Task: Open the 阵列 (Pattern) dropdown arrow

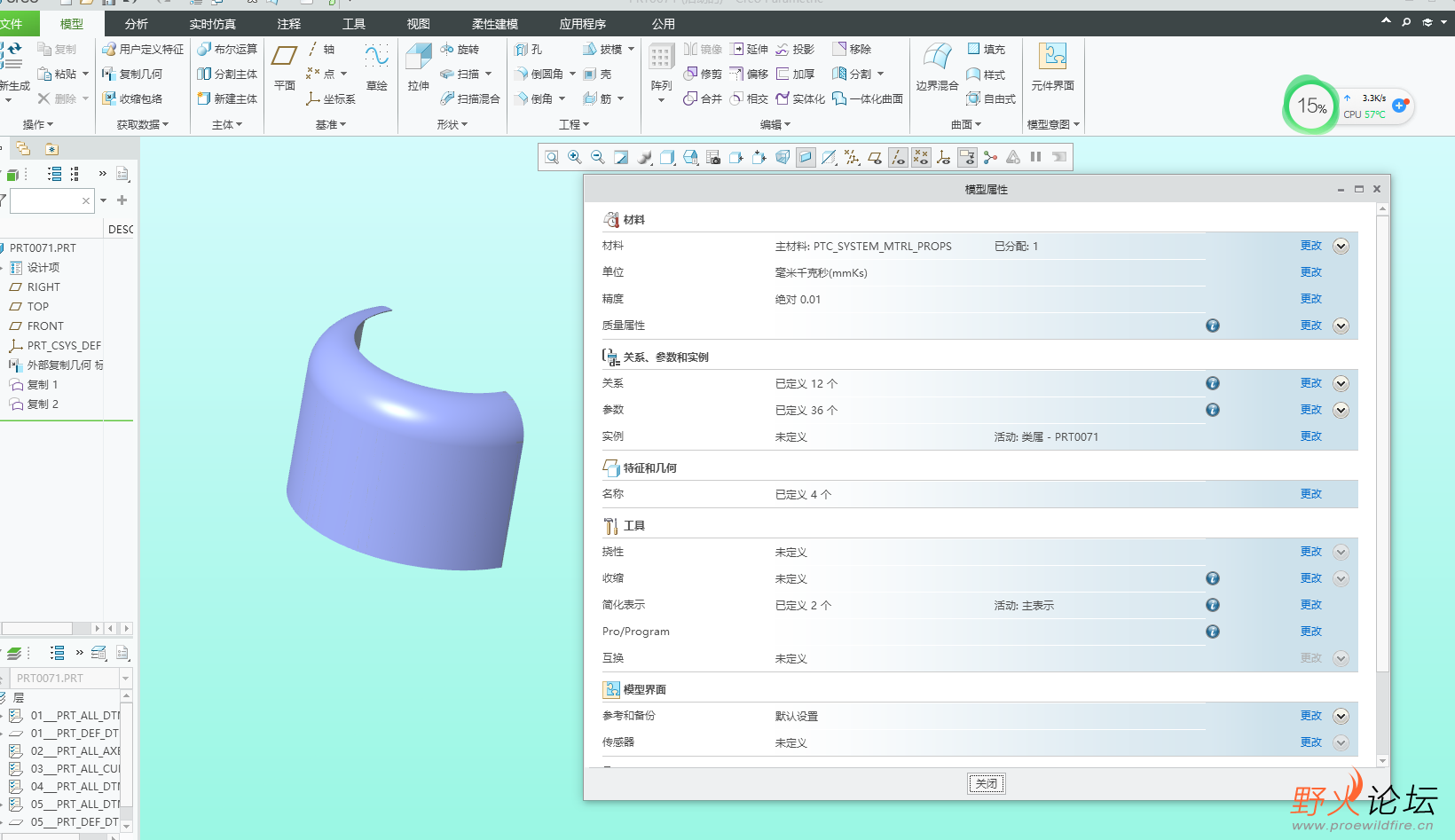Action: [661, 100]
